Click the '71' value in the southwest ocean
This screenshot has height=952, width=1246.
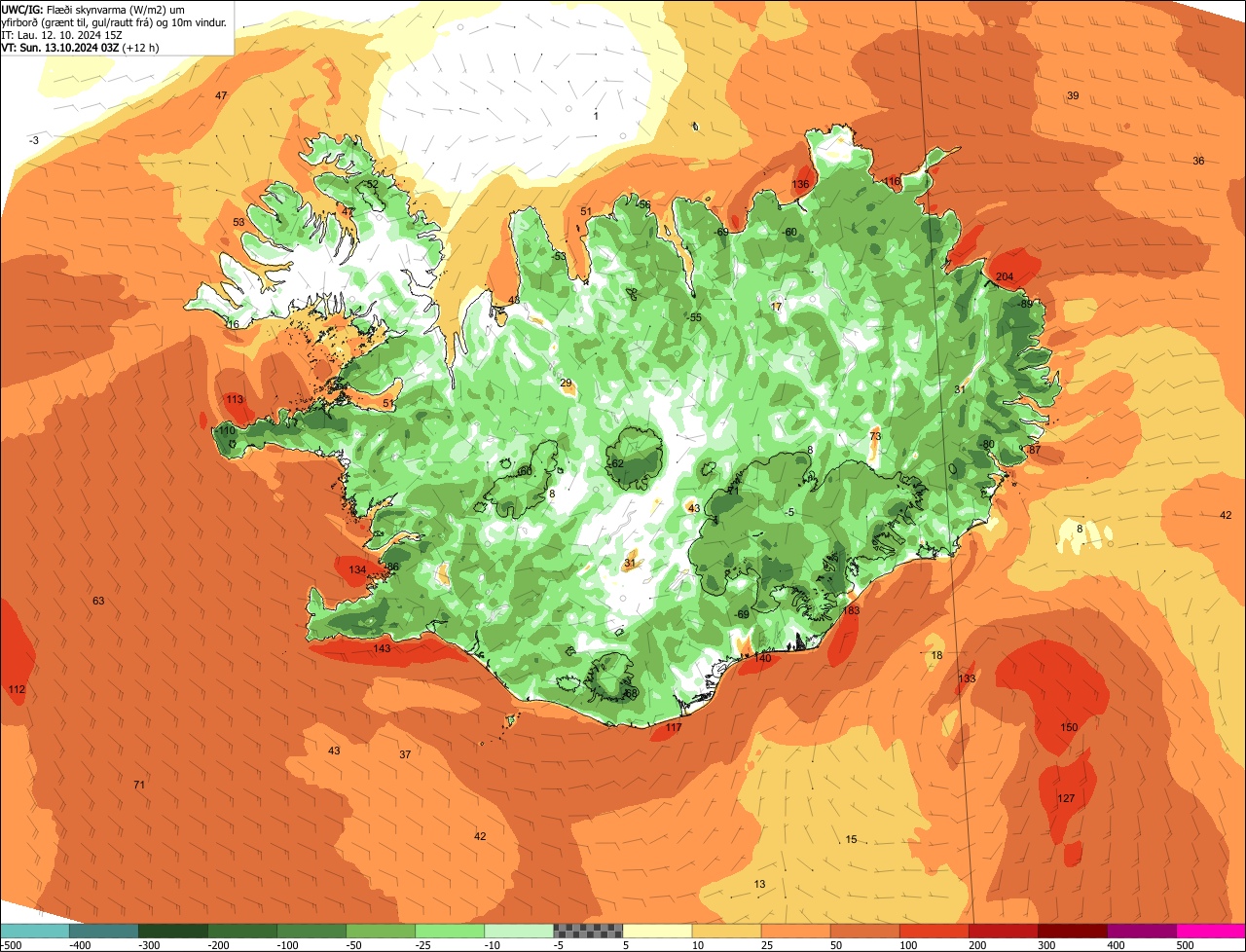point(139,785)
